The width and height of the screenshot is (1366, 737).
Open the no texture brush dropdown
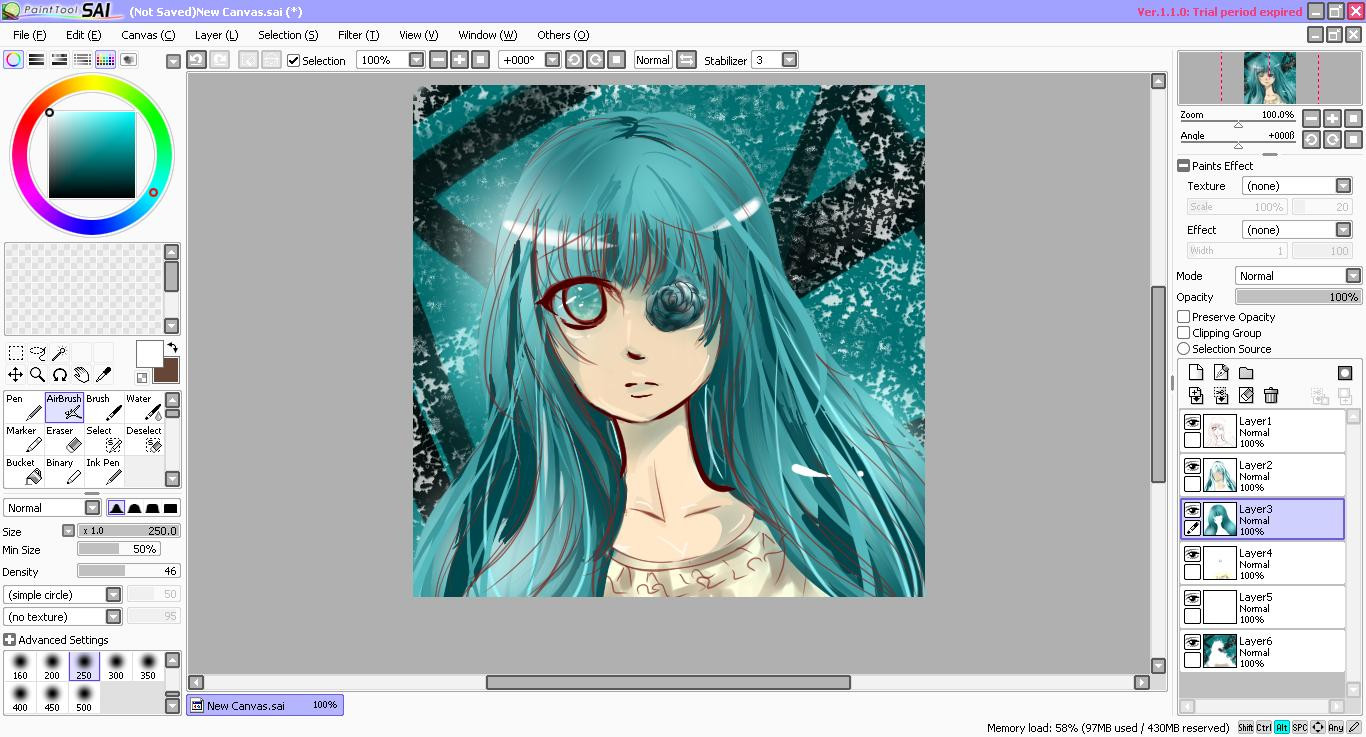coord(113,617)
